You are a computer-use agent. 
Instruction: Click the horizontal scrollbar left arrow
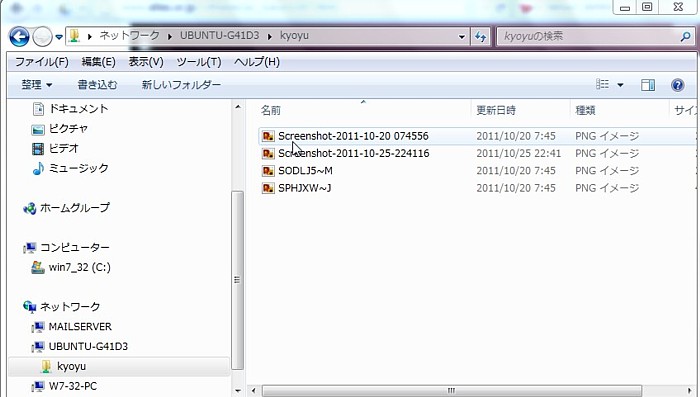(254, 391)
